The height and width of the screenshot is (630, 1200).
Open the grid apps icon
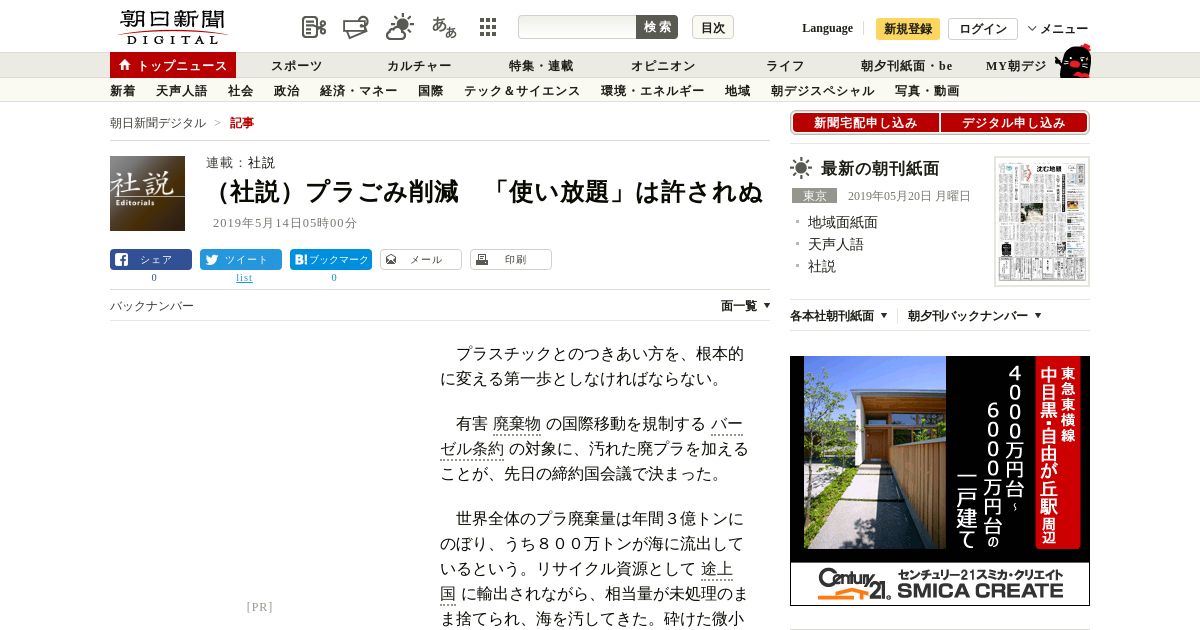(488, 27)
